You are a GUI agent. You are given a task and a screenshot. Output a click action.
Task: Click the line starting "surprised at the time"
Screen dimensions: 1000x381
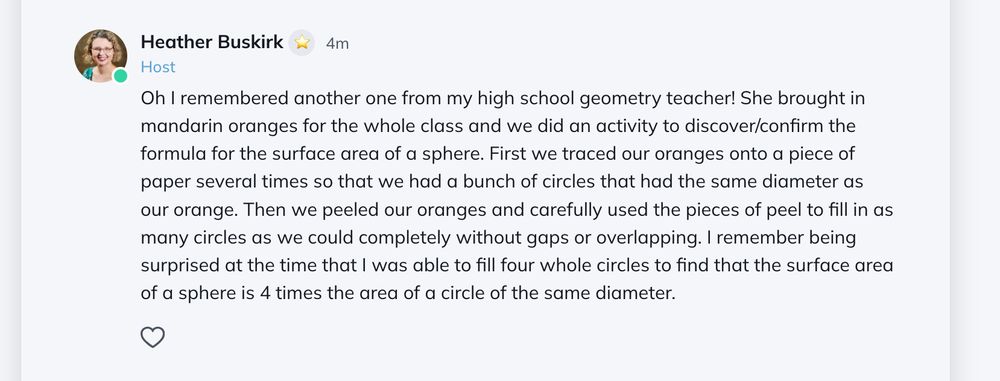coord(517,265)
